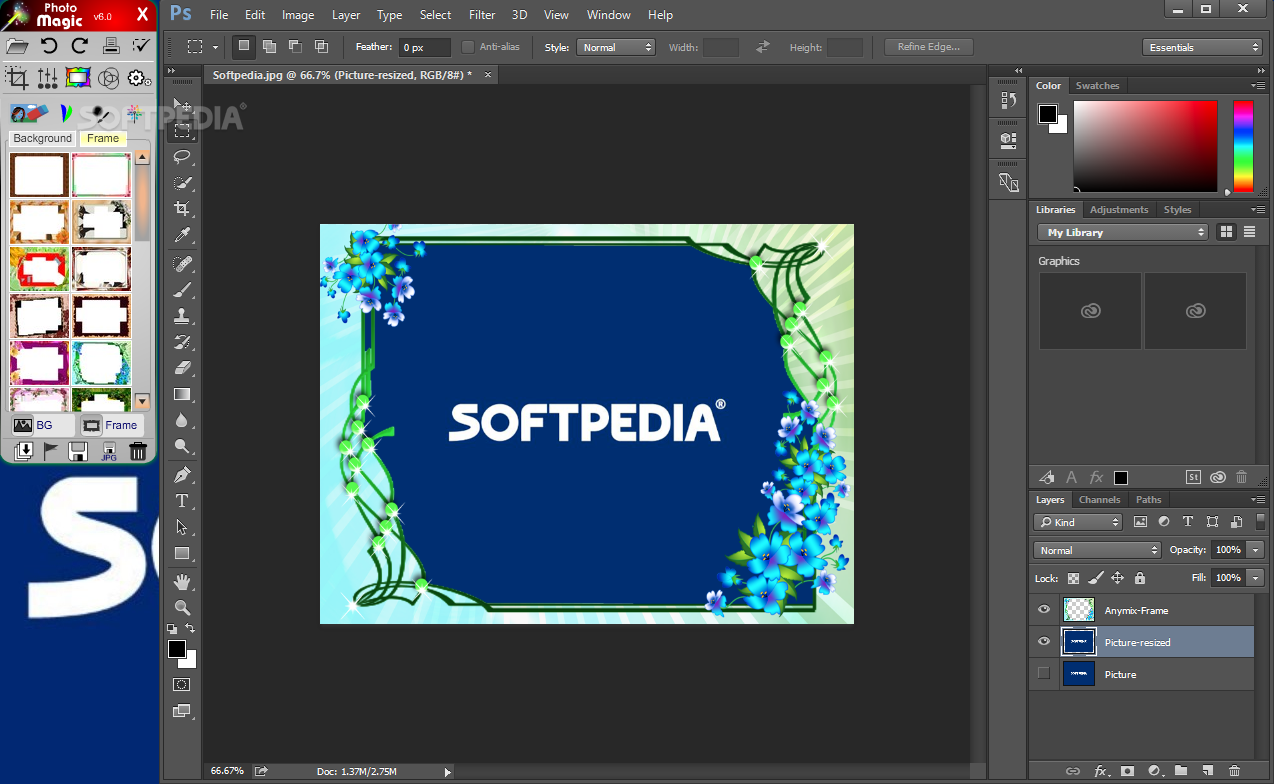Enable the Anti-alias checkbox

click(x=468, y=47)
